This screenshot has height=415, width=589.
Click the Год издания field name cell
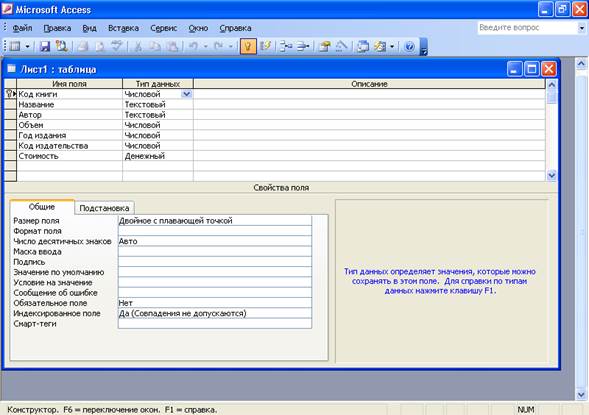69,135
